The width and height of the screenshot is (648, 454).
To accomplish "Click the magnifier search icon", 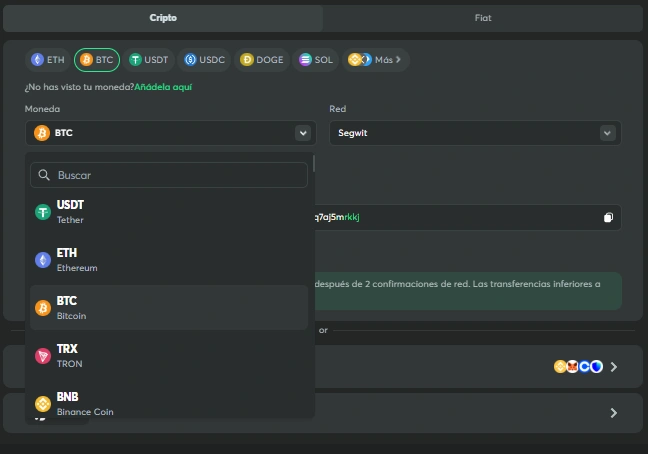I will (x=44, y=175).
